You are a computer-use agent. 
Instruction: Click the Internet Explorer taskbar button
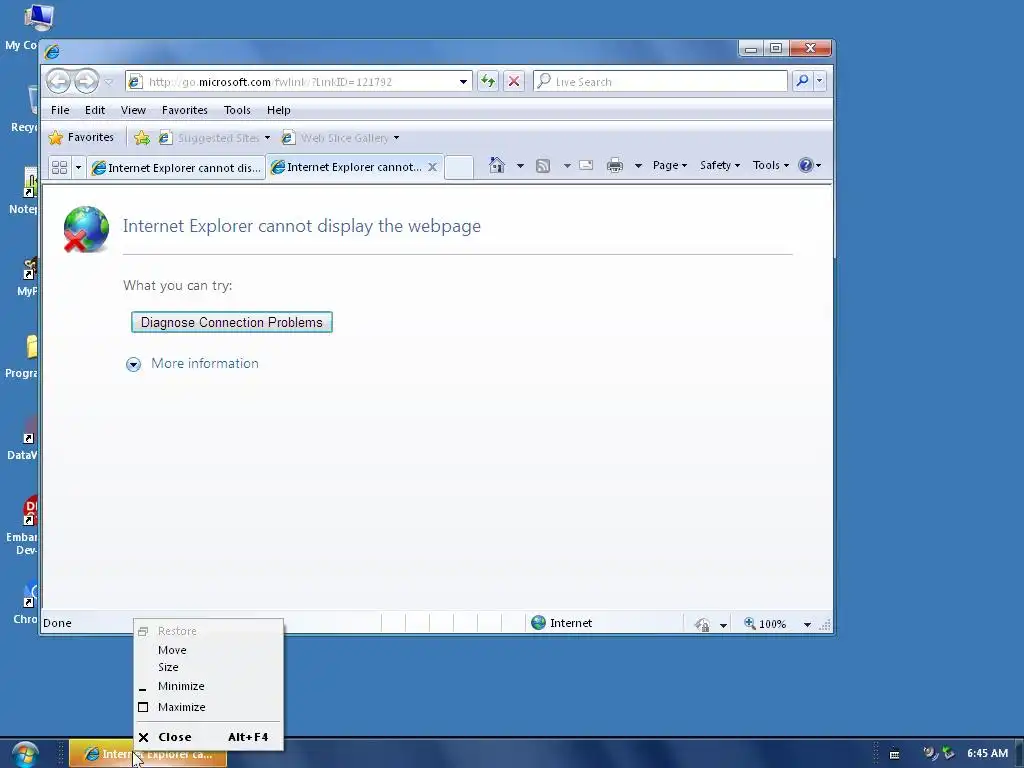tap(148, 754)
